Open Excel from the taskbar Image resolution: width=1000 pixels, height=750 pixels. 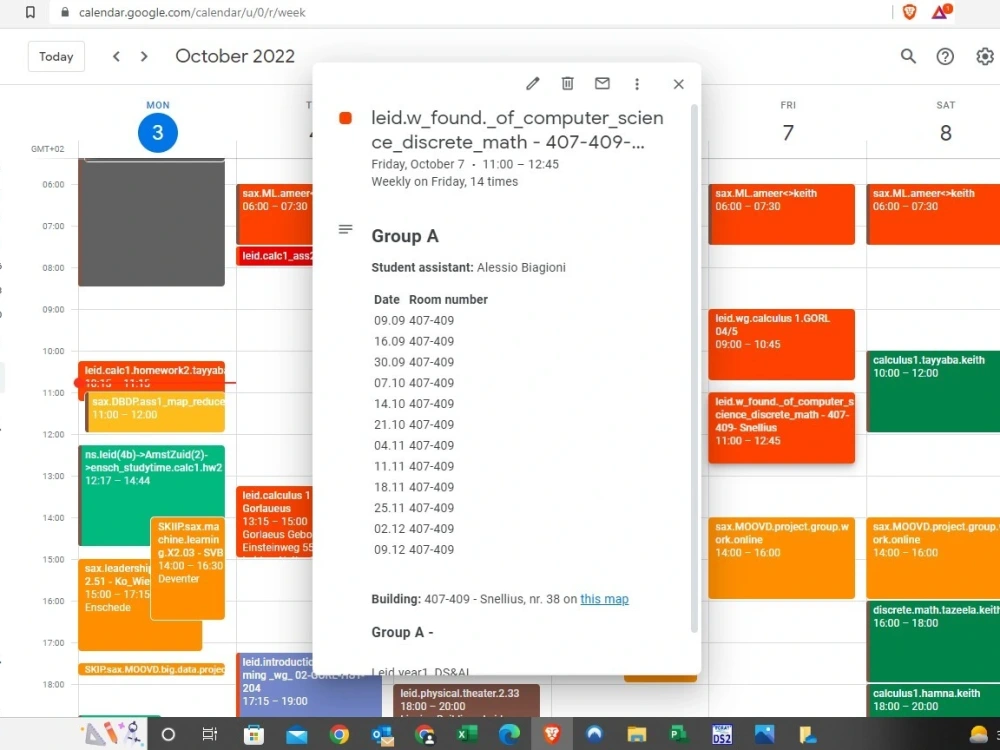467,735
